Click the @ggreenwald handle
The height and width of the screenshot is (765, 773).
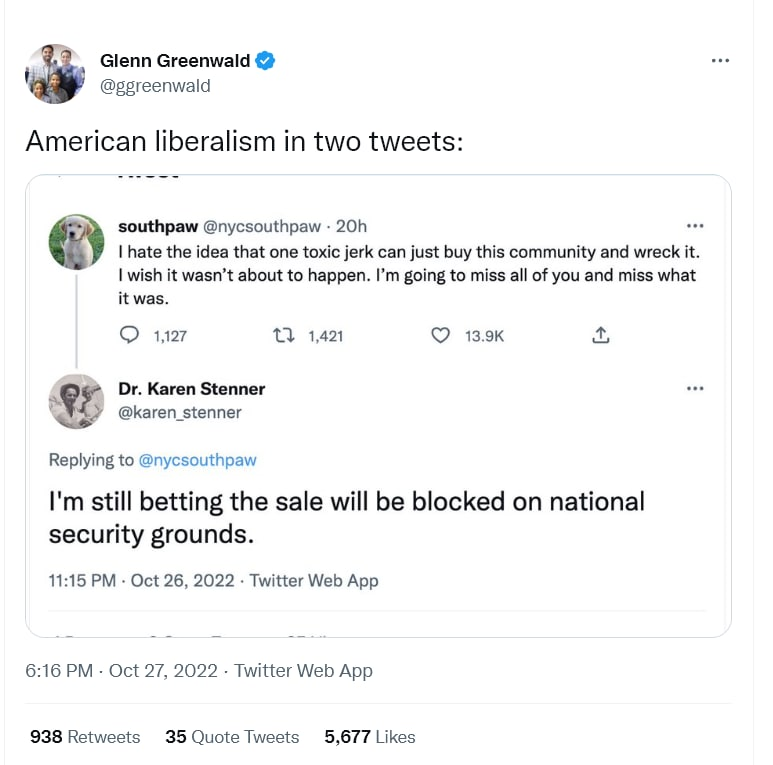155,86
